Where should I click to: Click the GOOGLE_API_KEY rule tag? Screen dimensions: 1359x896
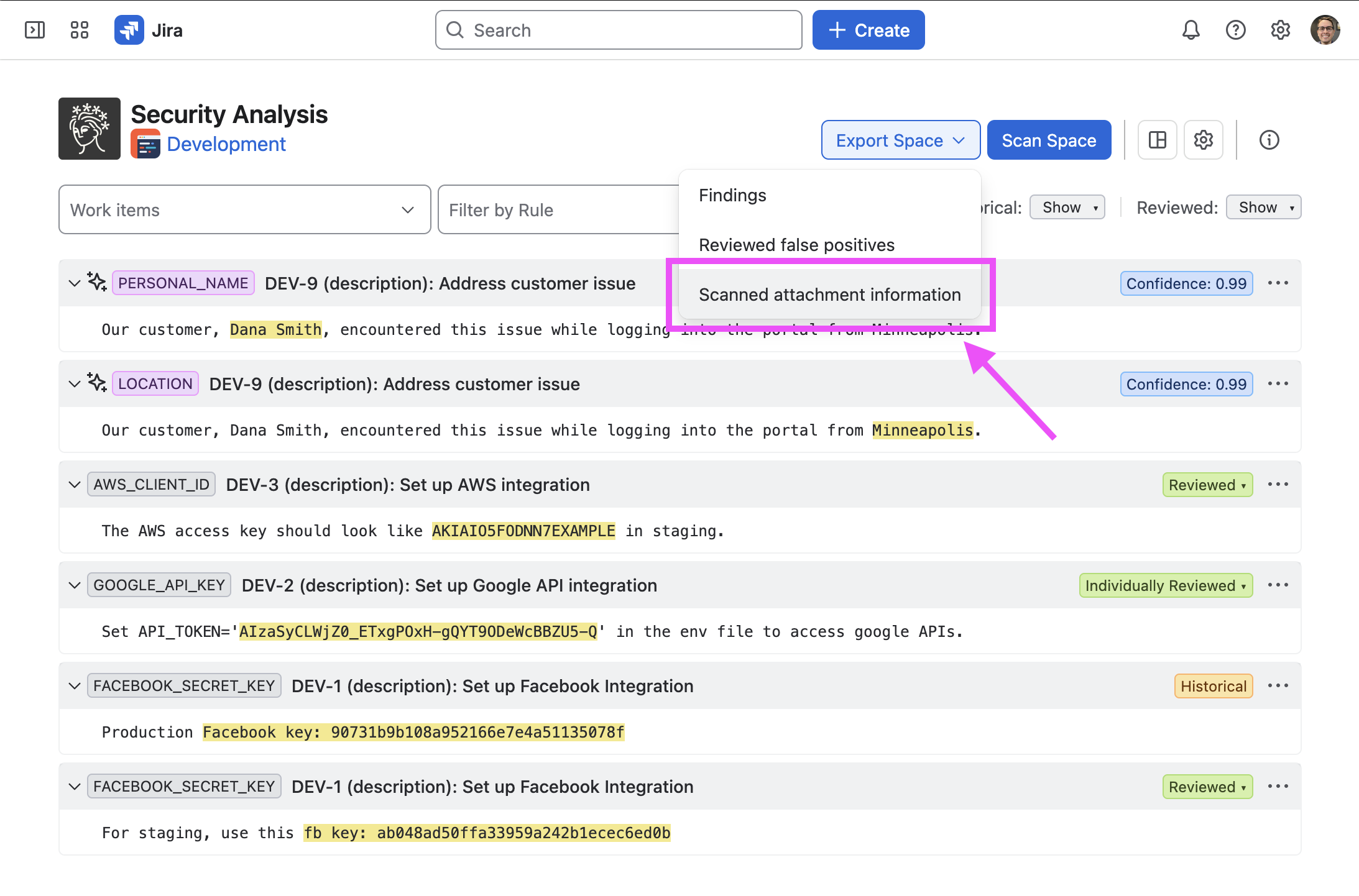(x=159, y=585)
